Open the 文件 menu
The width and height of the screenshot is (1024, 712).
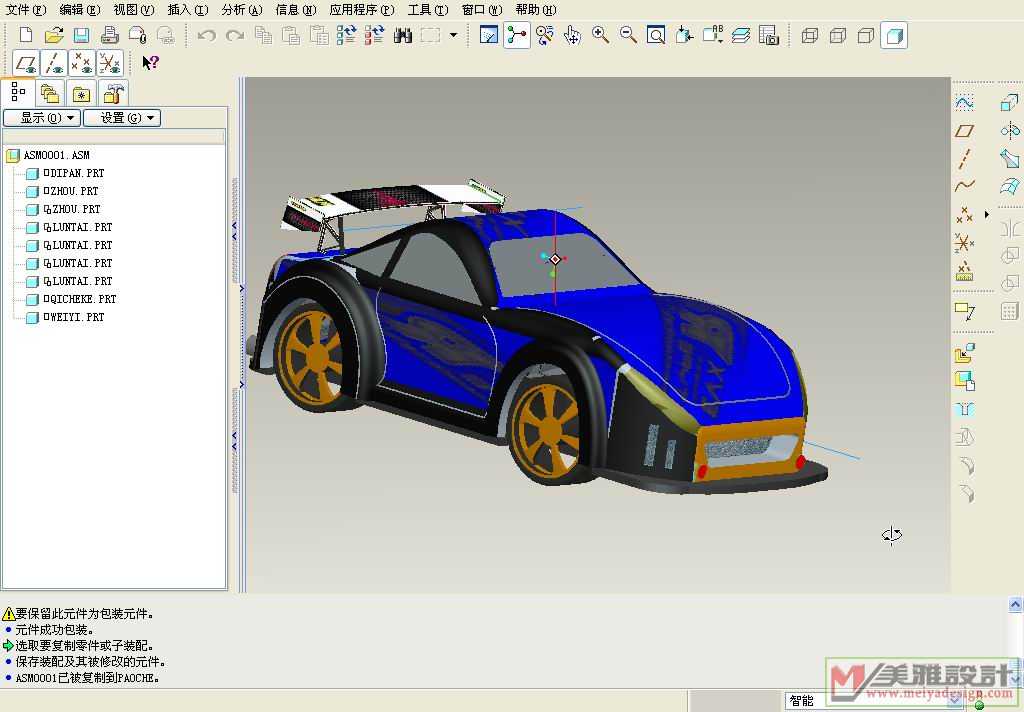click(x=26, y=10)
